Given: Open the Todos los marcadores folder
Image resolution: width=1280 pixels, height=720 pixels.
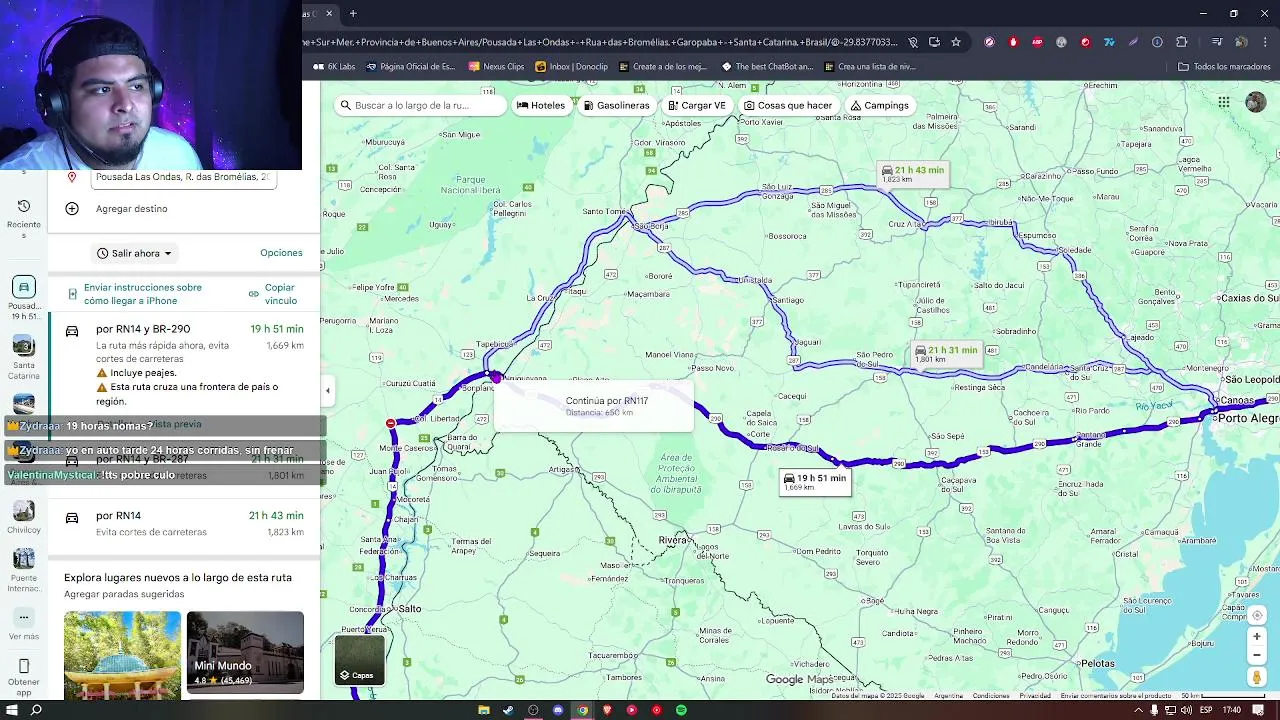Looking at the screenshot, I should (x=1224, y=67).
